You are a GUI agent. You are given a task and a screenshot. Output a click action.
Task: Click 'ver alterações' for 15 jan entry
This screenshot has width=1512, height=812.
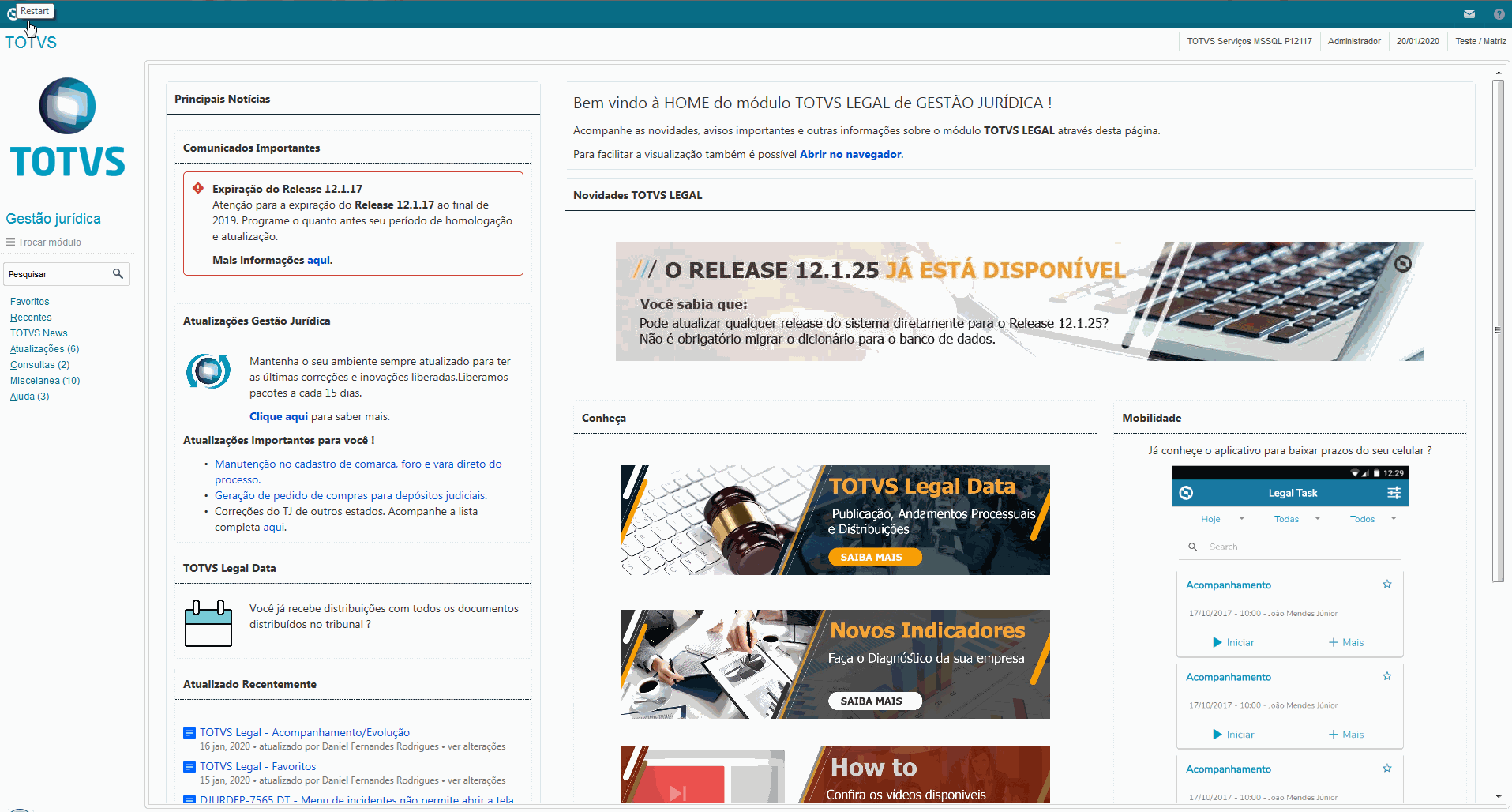(477, 780)
